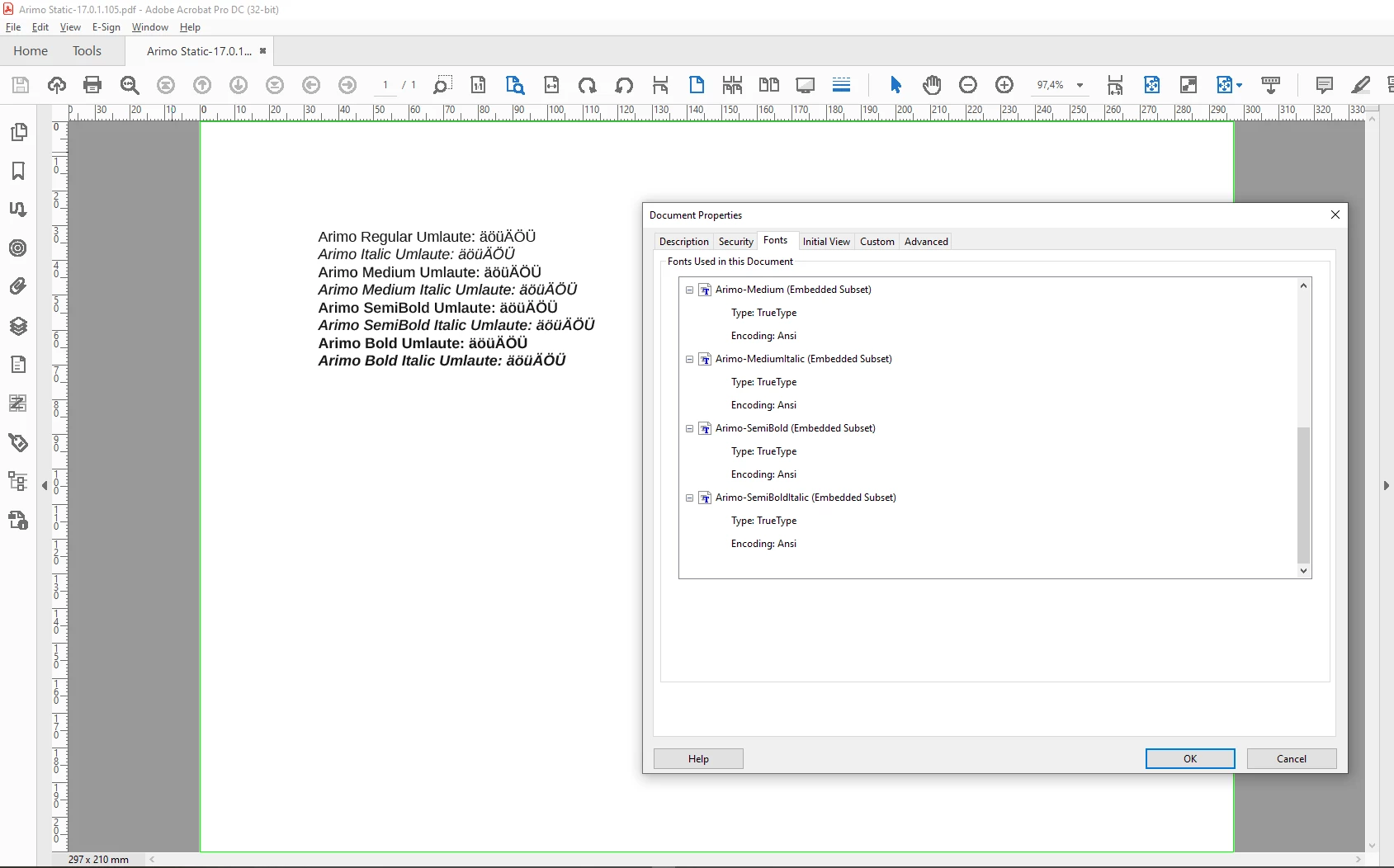
Task: Add a sticky note comment
Action: tap(1325, 85)
